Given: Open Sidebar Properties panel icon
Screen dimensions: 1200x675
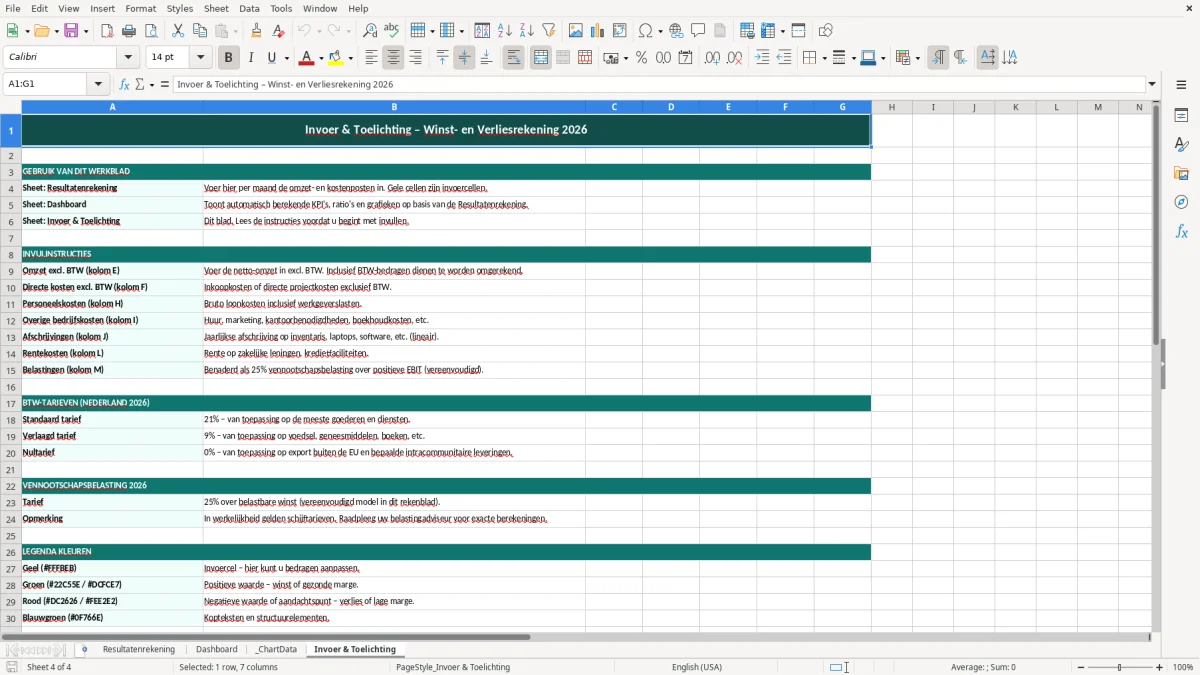Looking at the screenshot, I should pos(1181,115).
